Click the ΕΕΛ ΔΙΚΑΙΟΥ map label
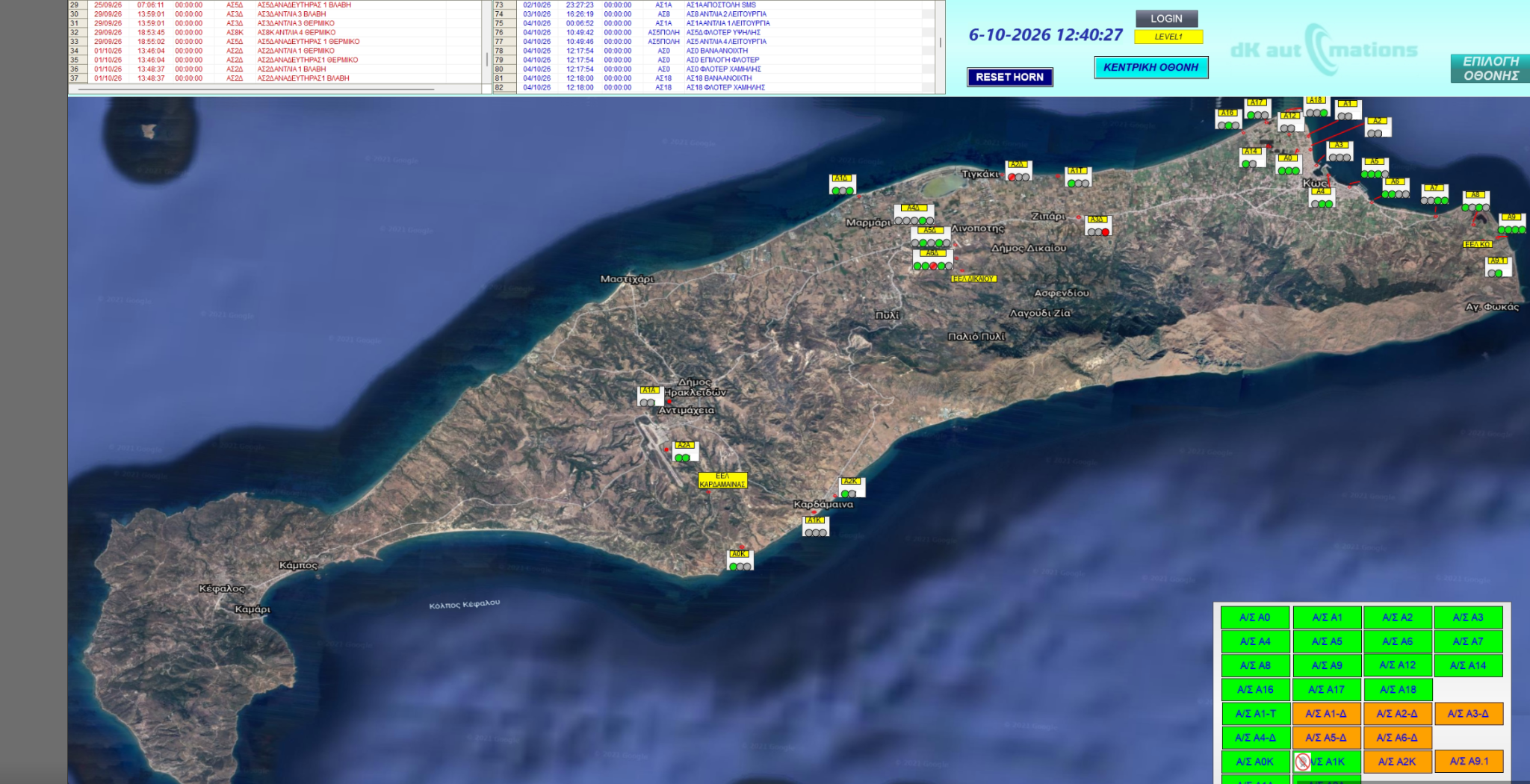This screenshot has height=784, width=1530. [x=973, y=279]
